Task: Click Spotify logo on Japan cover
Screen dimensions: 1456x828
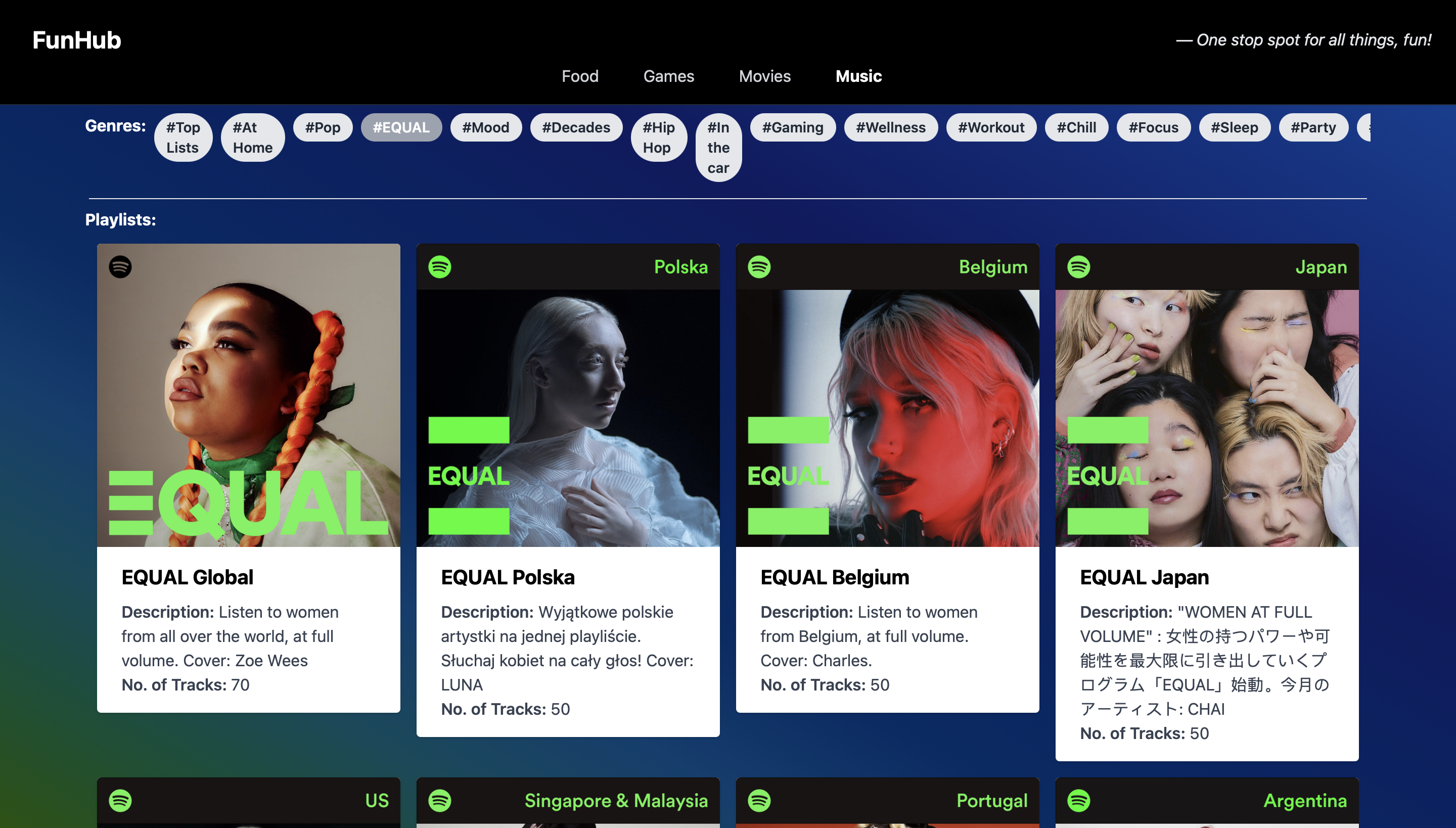Action: click(x=1079, y=267)
